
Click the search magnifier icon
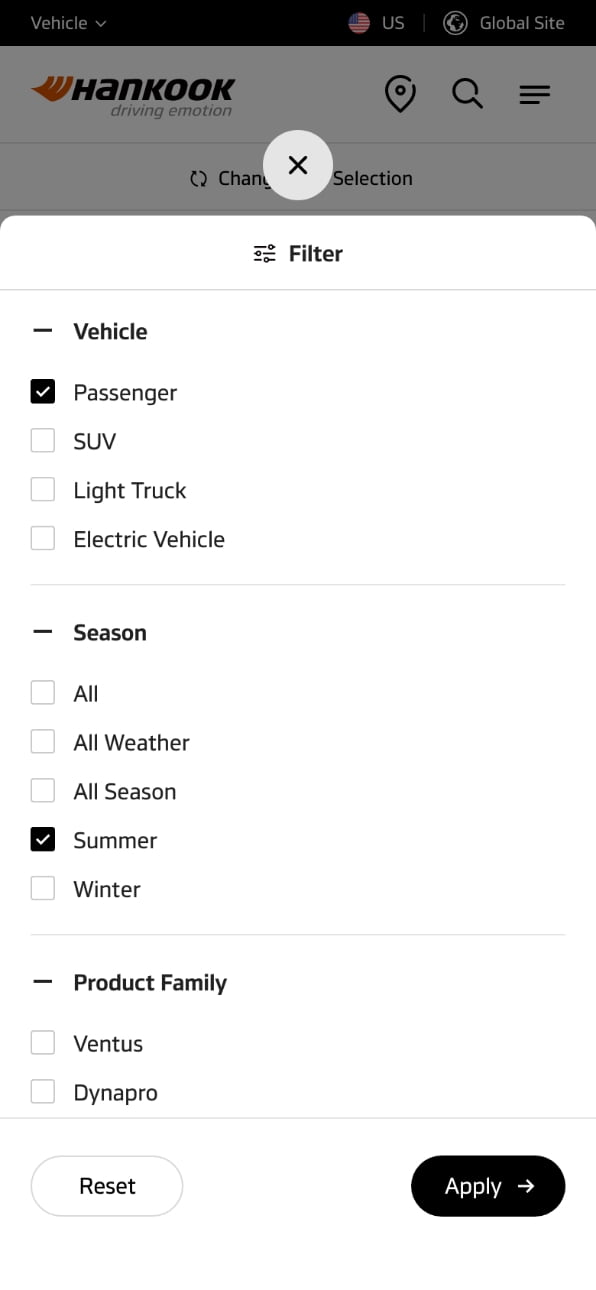[467, 95]
